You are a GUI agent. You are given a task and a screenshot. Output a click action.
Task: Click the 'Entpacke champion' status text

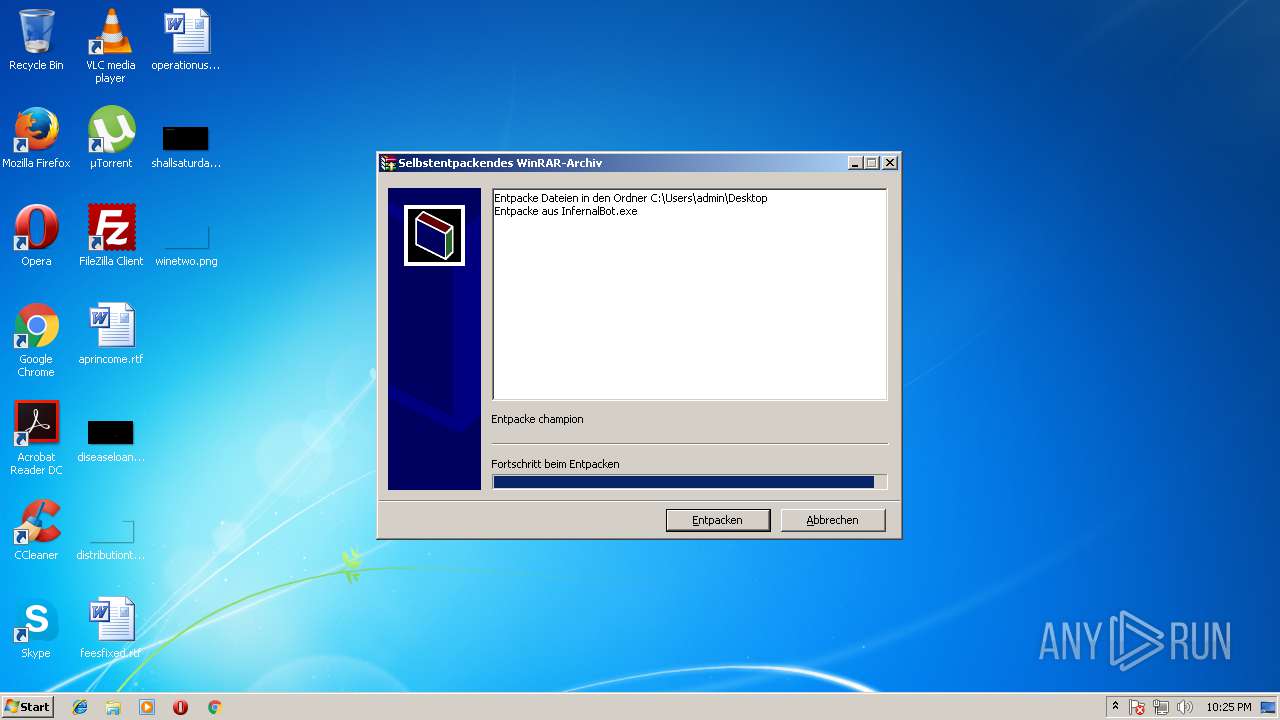click(538, 419)
